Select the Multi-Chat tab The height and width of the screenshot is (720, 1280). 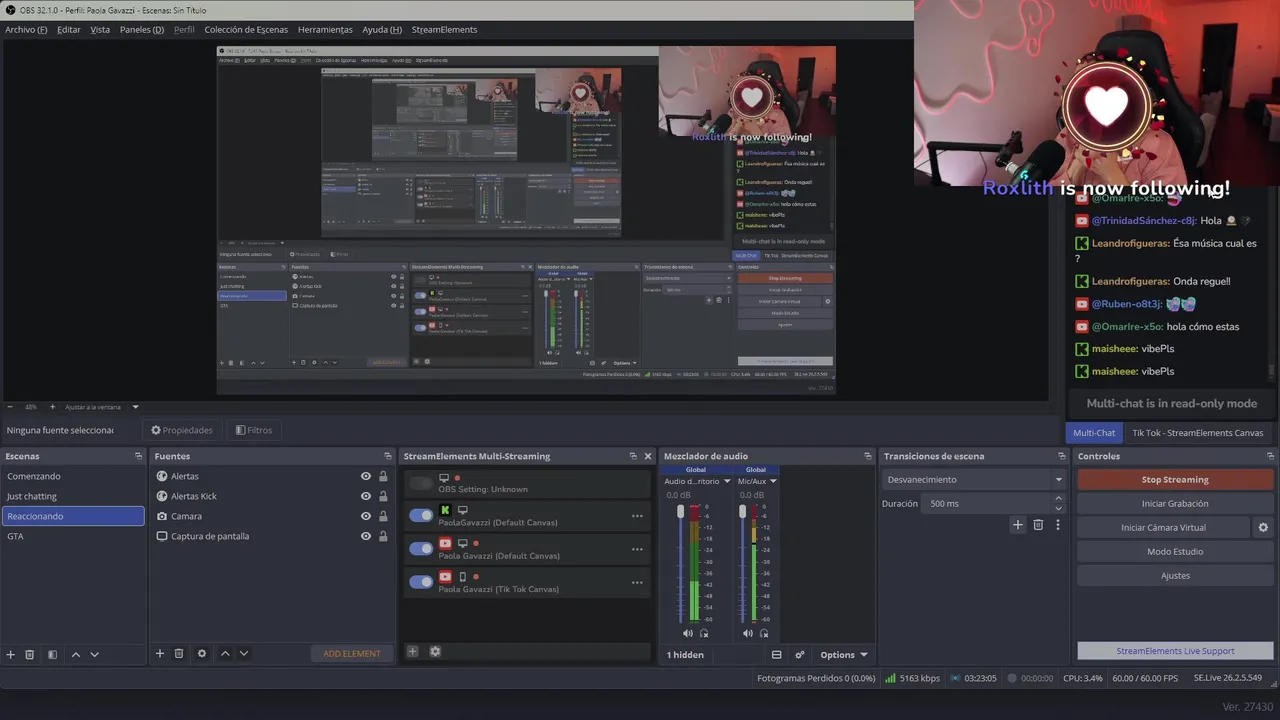1094,433
